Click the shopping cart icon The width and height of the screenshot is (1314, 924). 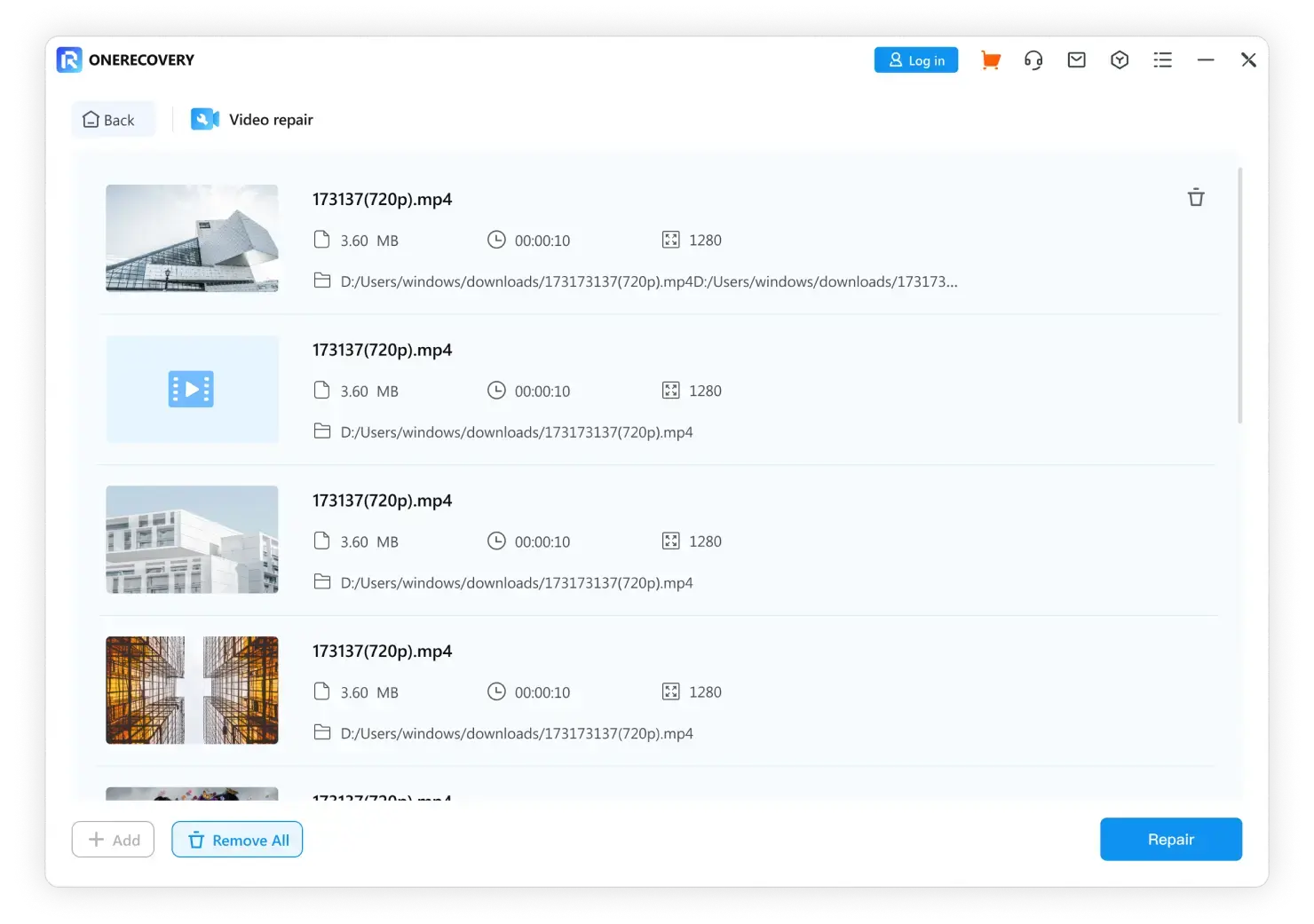click(x=990, y=60)
